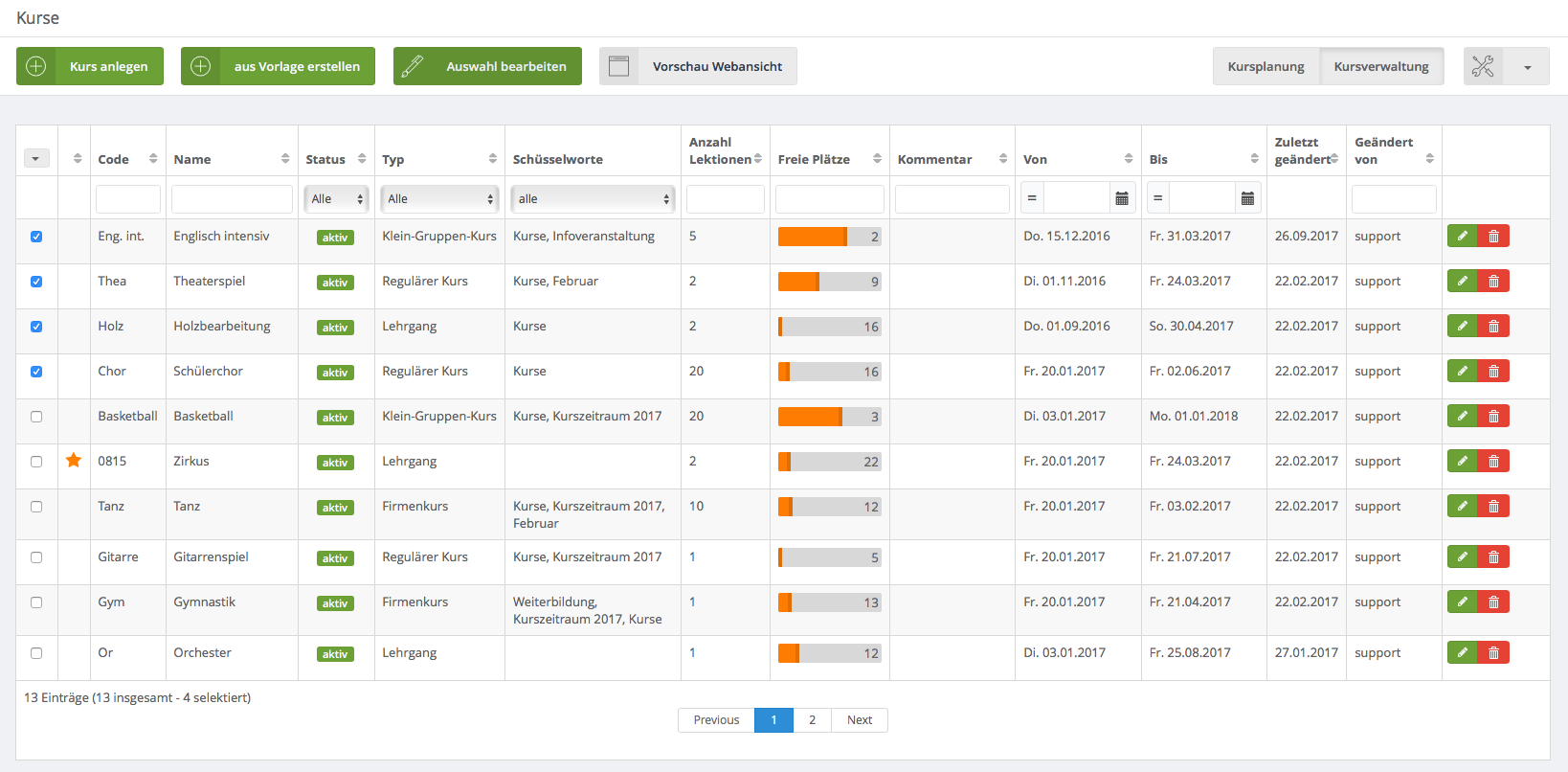Check the Basketball row checkbox
Viewport: 1568px width, 772px height.
tap(36, 417)
